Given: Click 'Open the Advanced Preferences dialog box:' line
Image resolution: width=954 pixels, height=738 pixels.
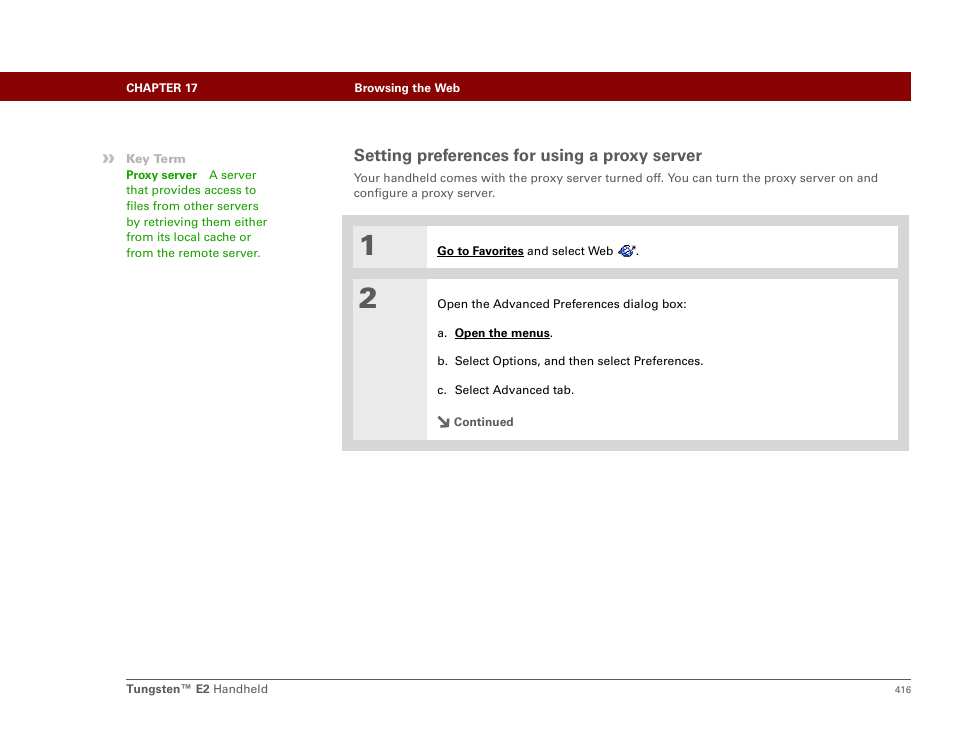Looking at the screenshot, I should tap(562, 304).
